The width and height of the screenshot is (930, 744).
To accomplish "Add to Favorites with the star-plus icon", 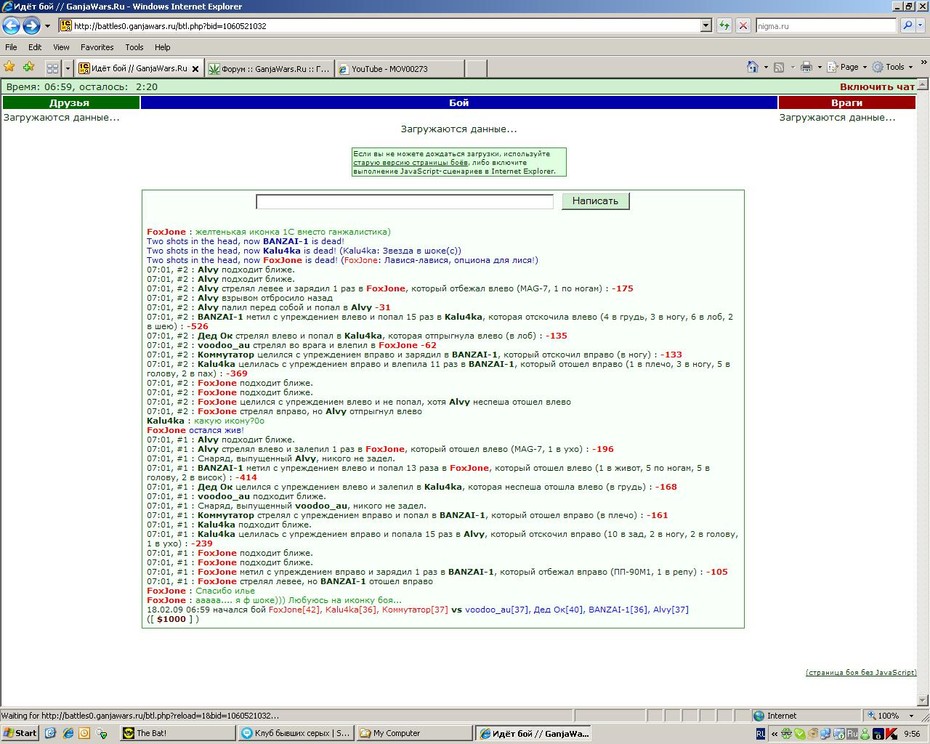I will click(28, 67).
